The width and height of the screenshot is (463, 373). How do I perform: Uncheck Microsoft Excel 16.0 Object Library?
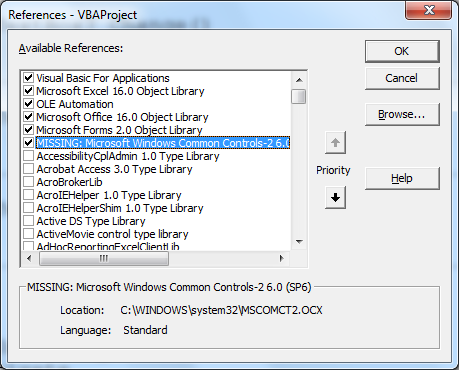[x=29, y=91]
